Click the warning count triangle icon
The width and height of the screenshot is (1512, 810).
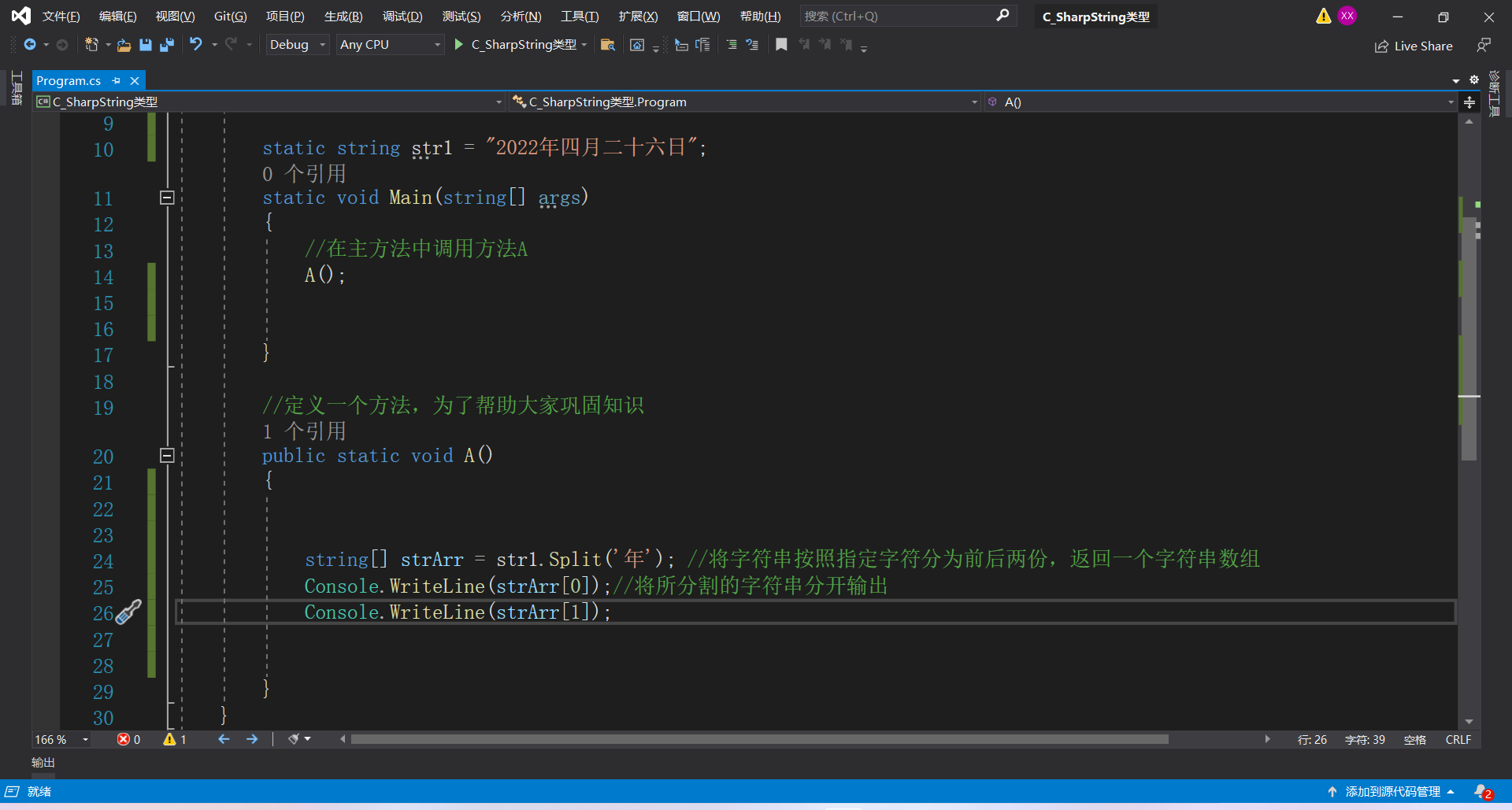click(x=169, y=739)
